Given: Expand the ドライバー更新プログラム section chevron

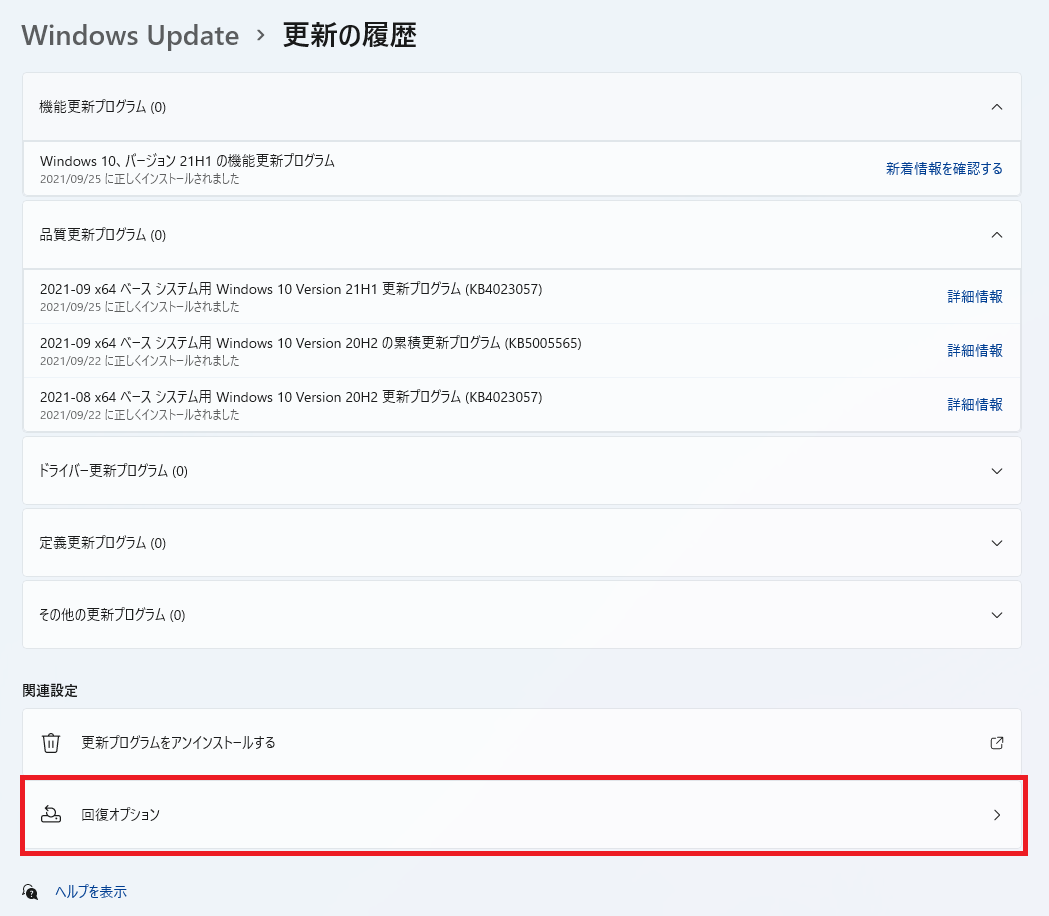Looking at the screenshot, I should tap(996, 471).
